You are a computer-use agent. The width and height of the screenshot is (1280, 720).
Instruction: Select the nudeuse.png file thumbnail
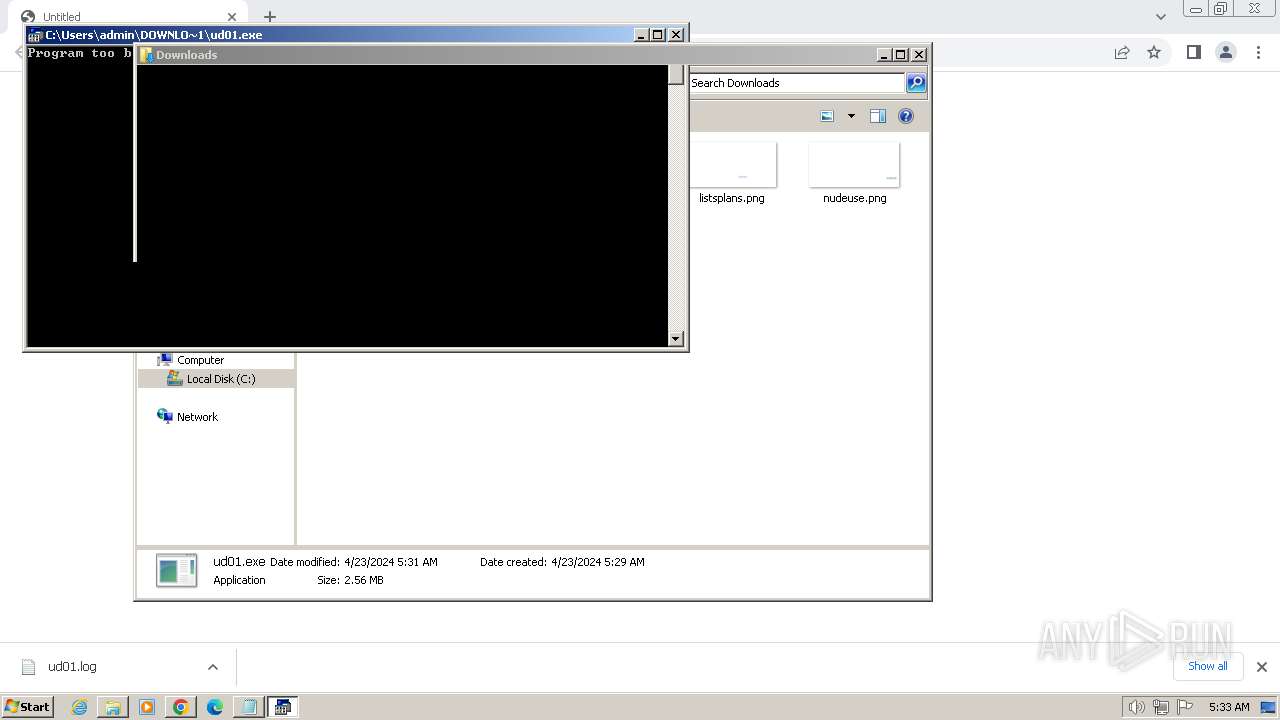855,165
